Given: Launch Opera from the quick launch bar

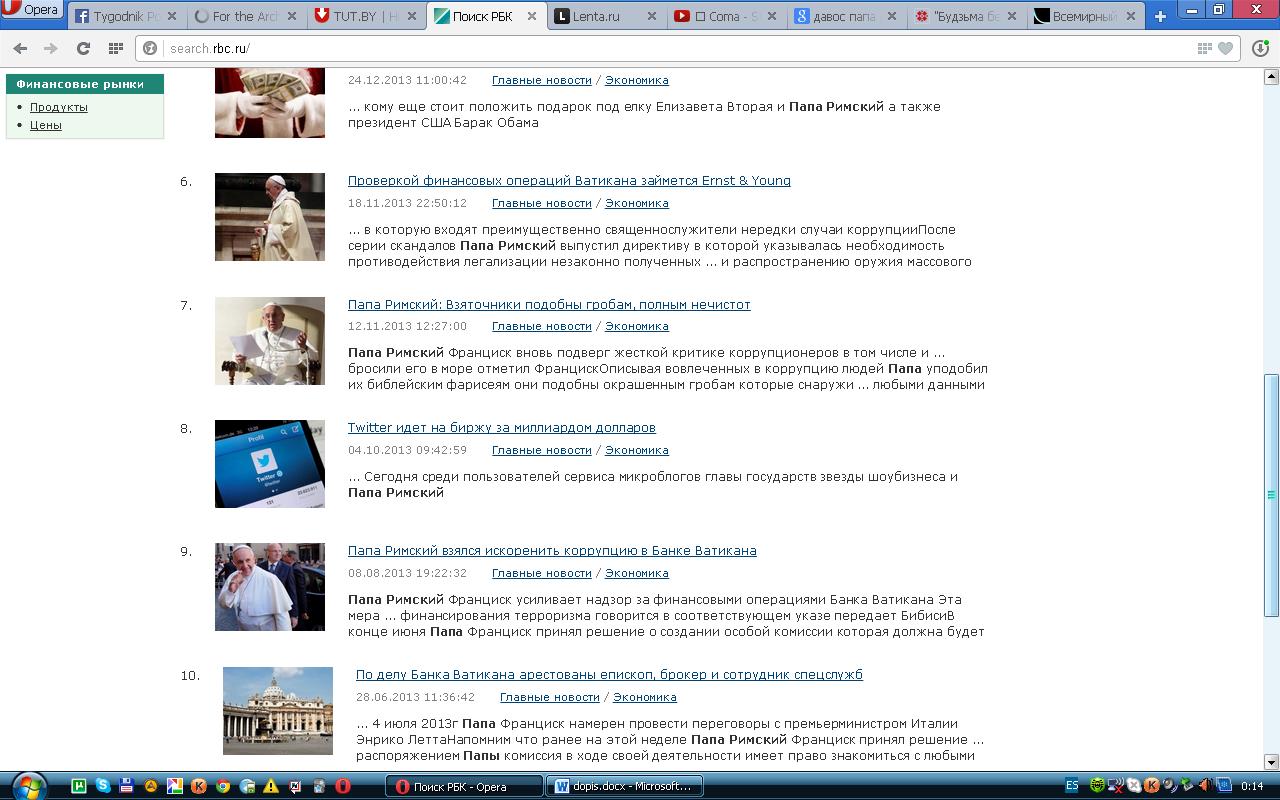Looking at the screenshot, I should pyautogui.click(x=343, y=786).
